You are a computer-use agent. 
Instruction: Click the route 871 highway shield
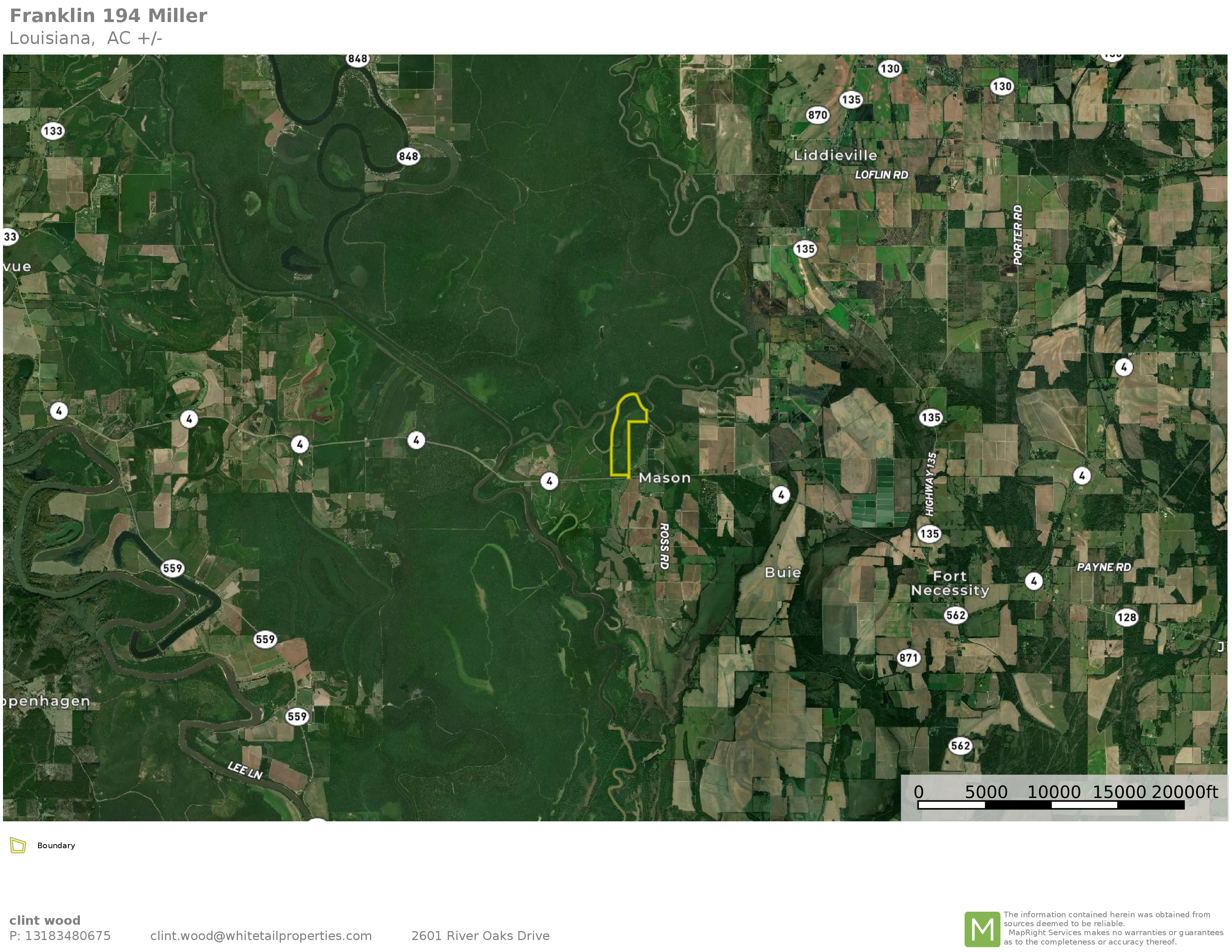(x=909, y=657)
